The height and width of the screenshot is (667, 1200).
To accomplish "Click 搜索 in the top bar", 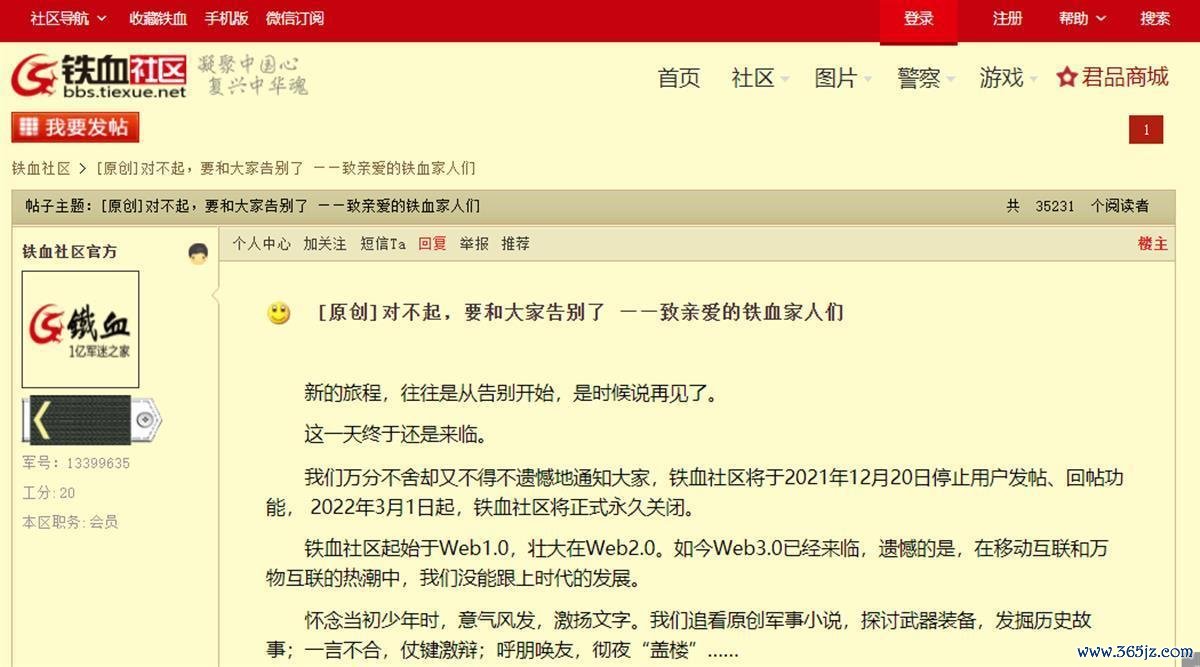I will (x=1155, y=18).
